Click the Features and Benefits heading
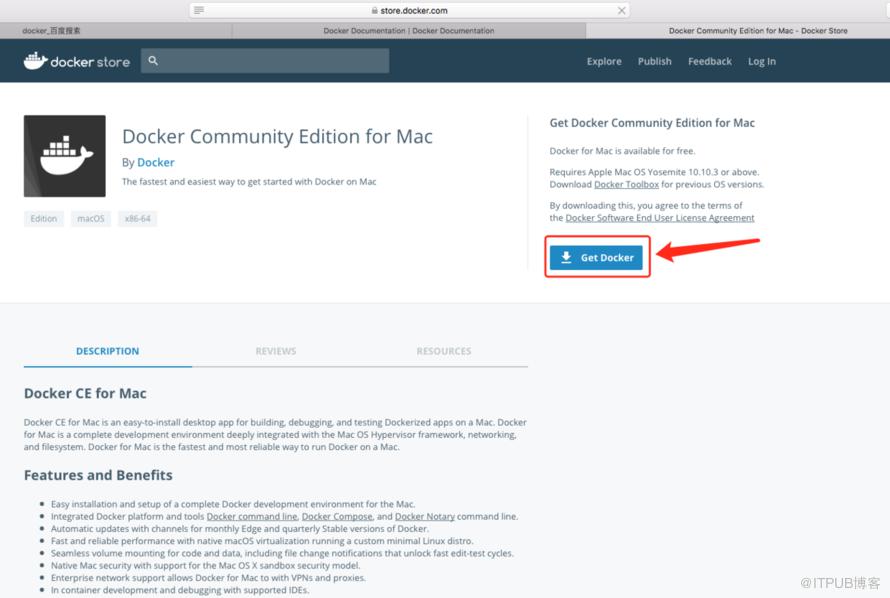The height and width of the screenshot is (598, 890). pyautogui.click(x=98, y=475)
